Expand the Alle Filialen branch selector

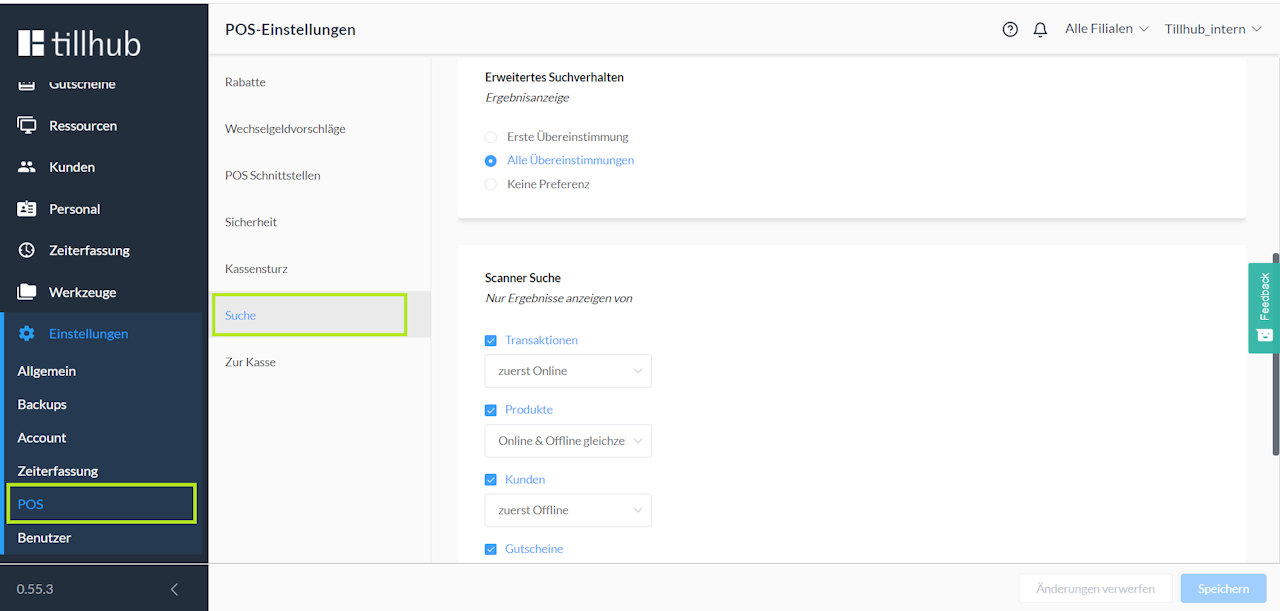pos(1106,29)
